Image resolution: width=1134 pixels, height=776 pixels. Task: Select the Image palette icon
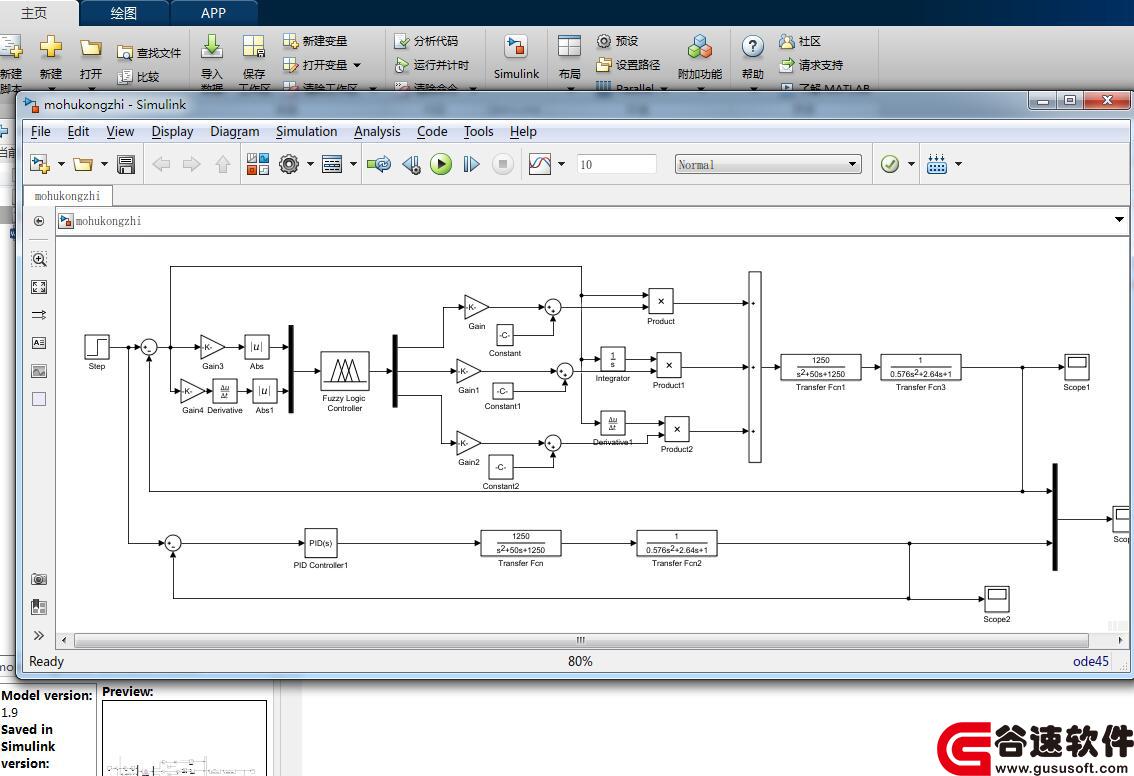pos(39,371)
